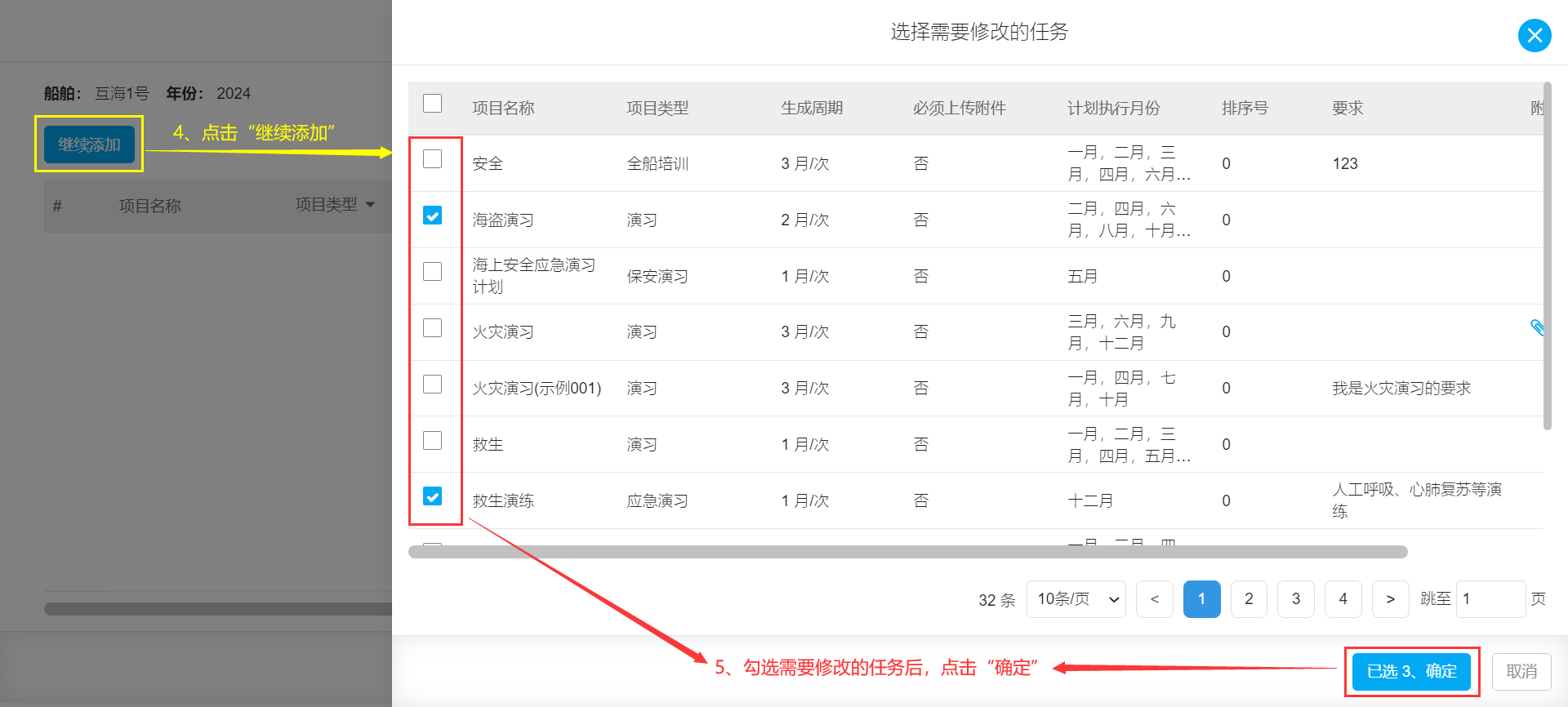Go to page 1 of results
Viewport: 1568px width, 707px height.
click(1201, 599)
